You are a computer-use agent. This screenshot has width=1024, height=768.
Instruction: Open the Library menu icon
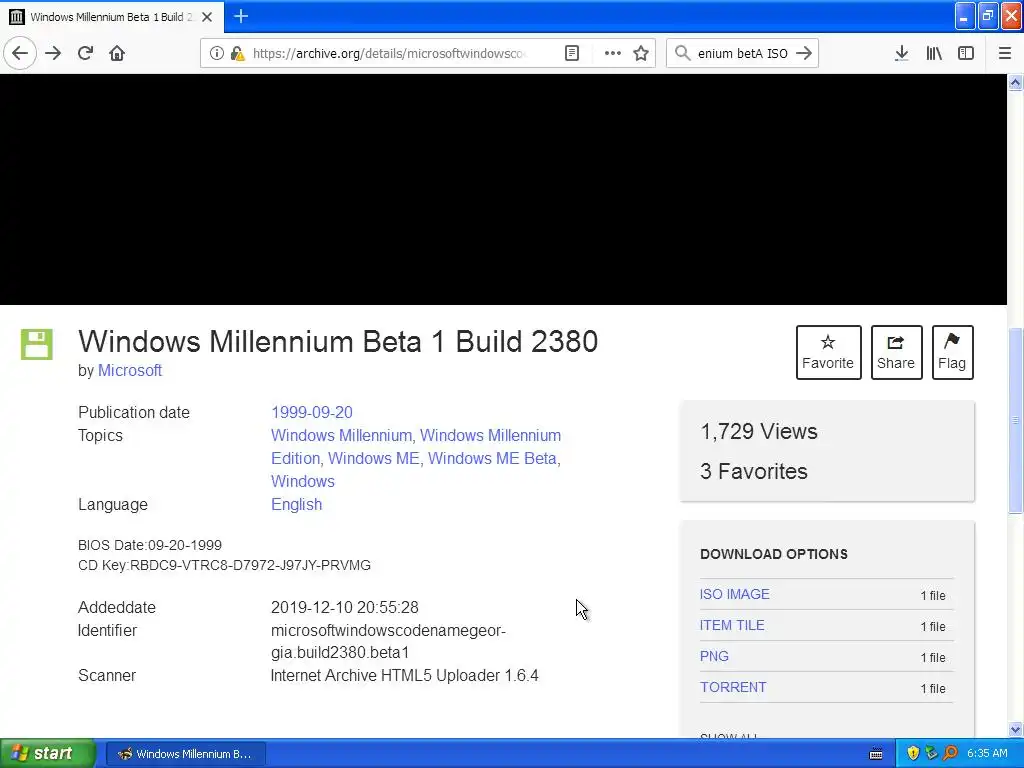(934, 53)
